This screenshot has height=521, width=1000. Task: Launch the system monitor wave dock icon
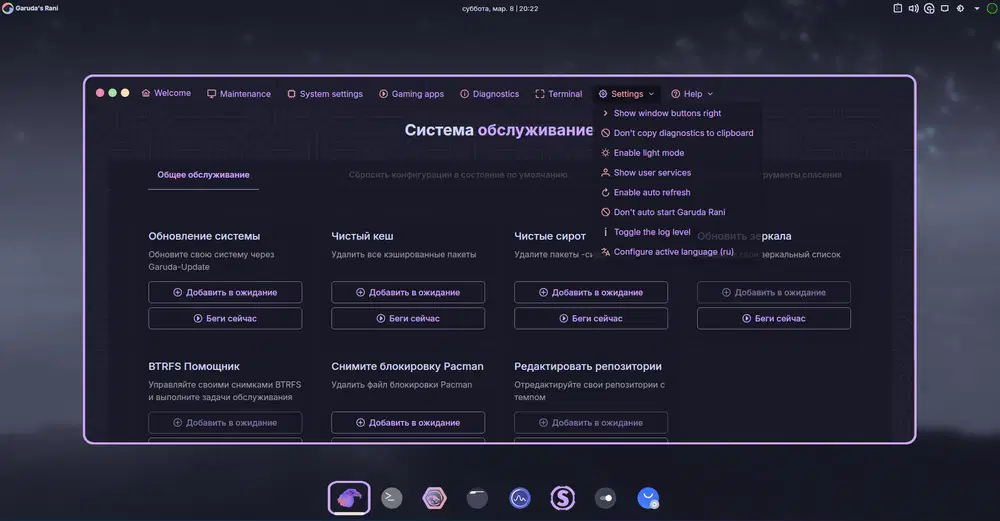pyautogui.click(x=520, y=498)
